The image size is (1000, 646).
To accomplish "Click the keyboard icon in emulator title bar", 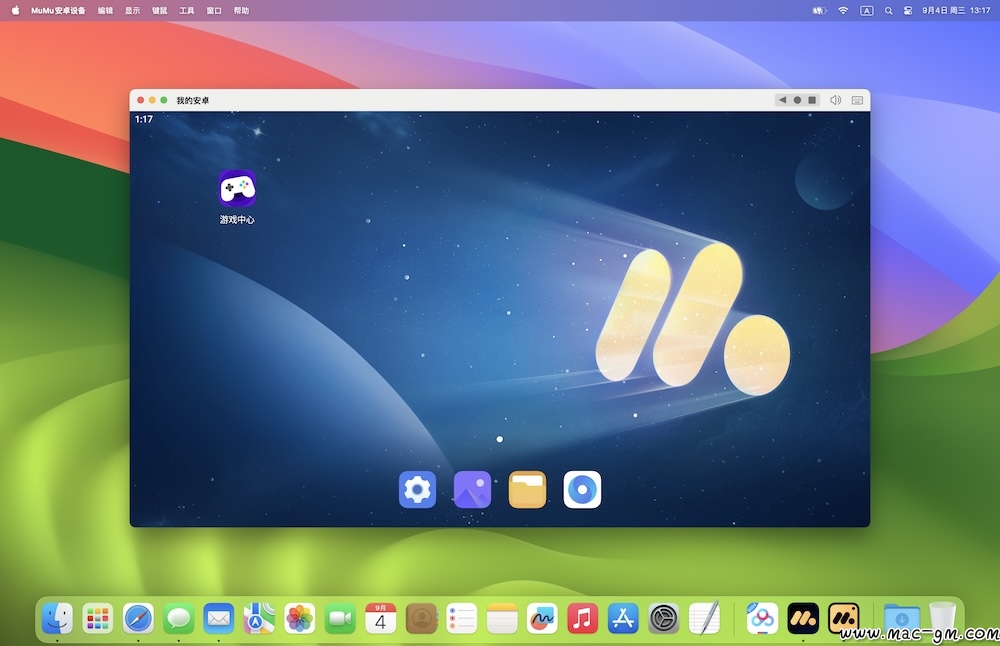I will coord(858,100).
